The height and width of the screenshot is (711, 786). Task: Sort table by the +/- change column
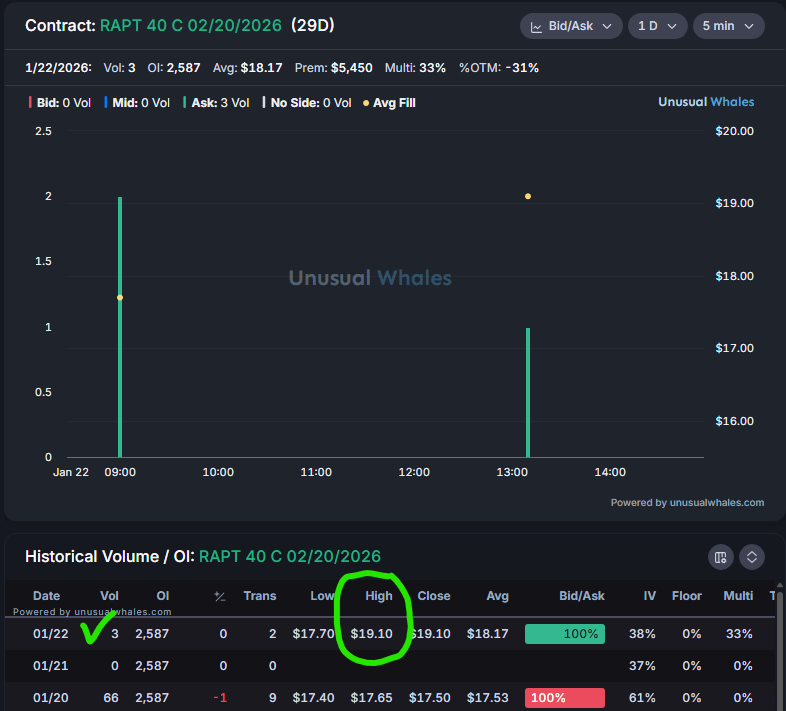pos(220,596)
